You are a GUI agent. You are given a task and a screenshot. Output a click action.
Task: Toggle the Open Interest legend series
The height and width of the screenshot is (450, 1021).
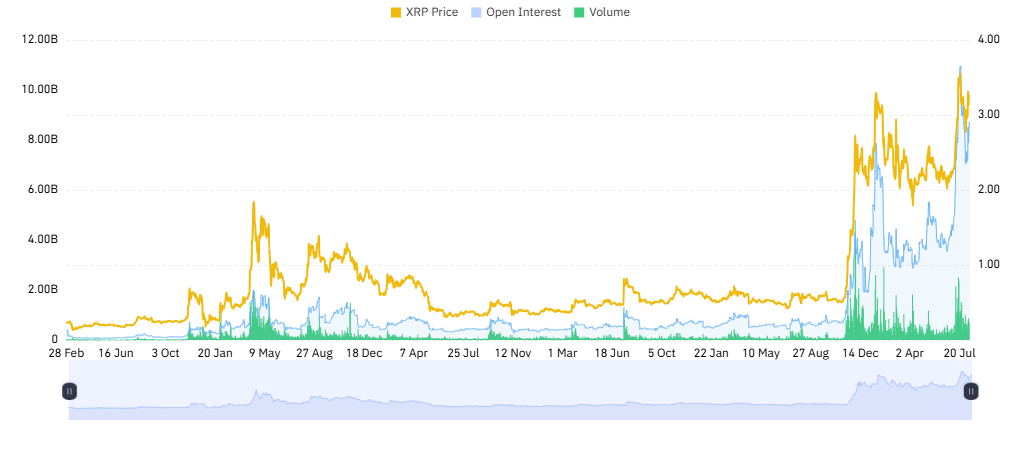coord(514,12)
